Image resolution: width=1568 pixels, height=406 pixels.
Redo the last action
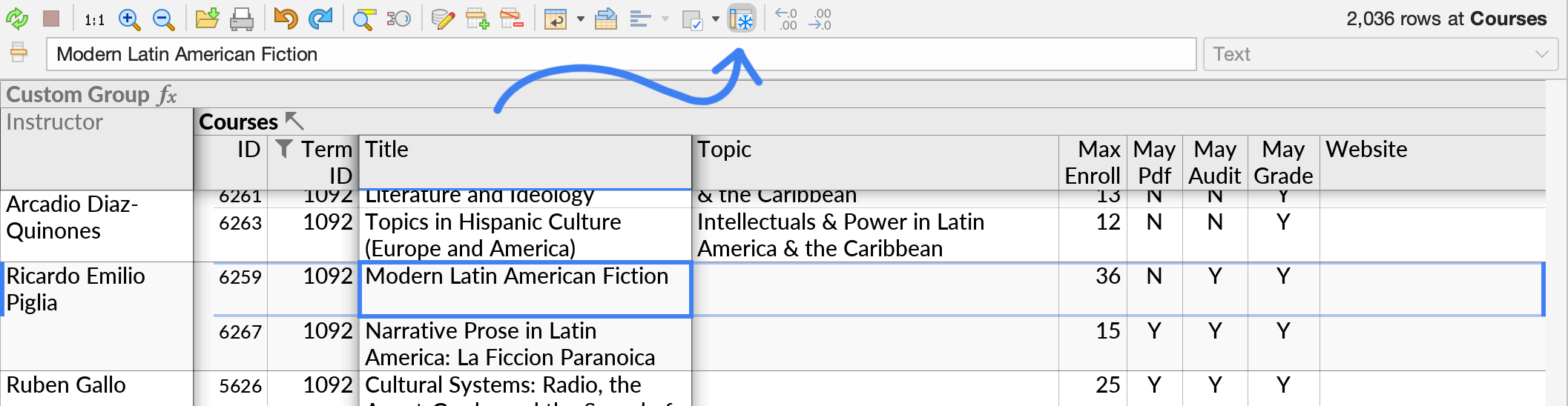pyautogui.click(x=320, y=19)
